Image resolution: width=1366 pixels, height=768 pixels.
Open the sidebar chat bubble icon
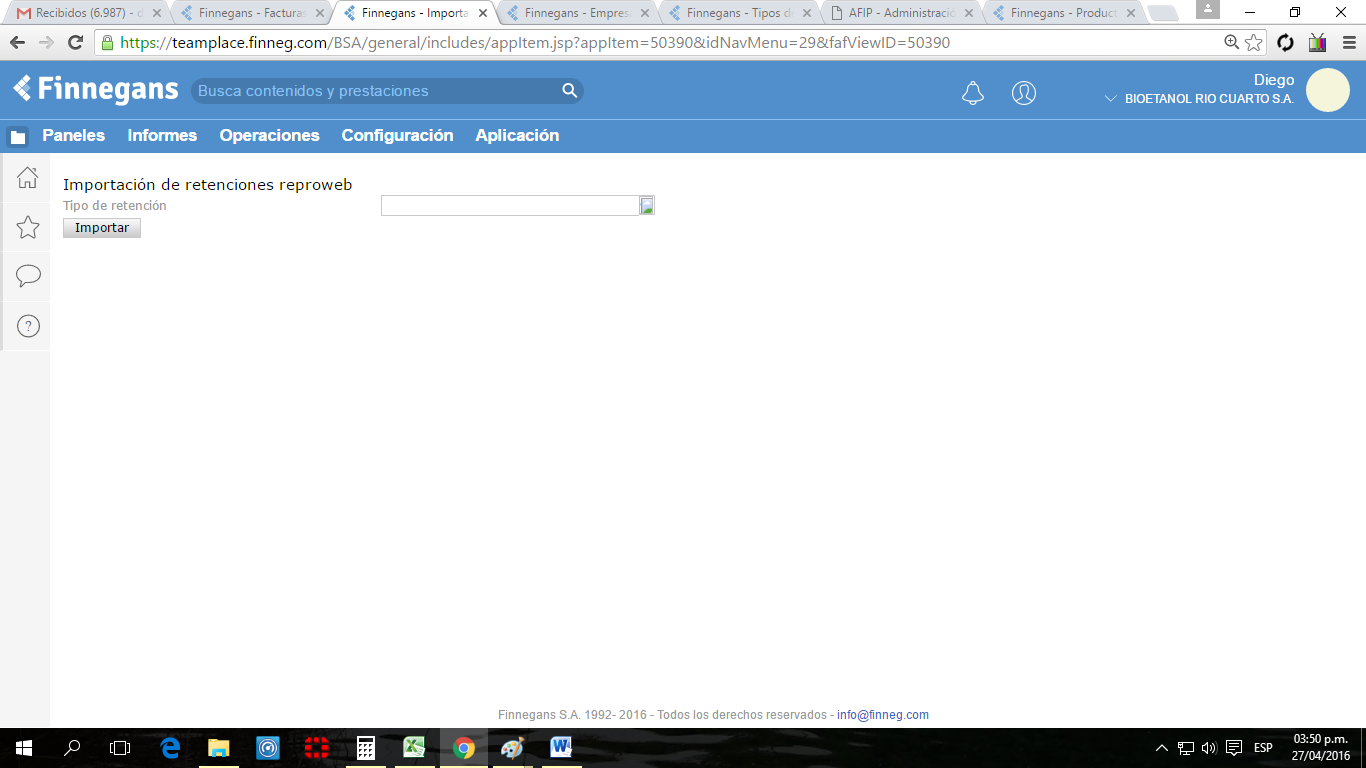coord(28,276)
